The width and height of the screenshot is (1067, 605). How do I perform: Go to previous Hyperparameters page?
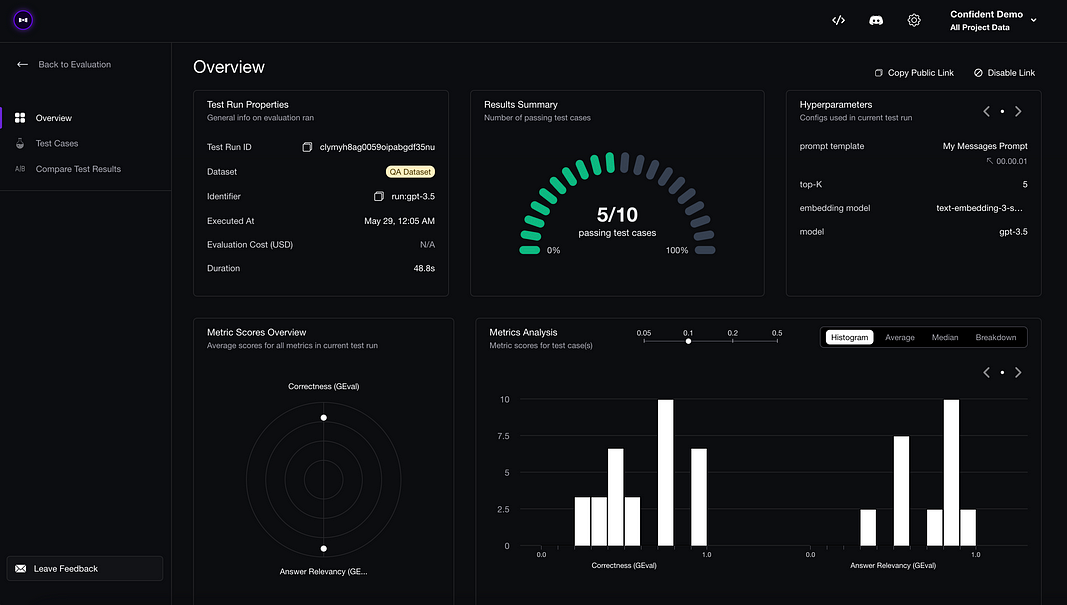pos(986,112)
